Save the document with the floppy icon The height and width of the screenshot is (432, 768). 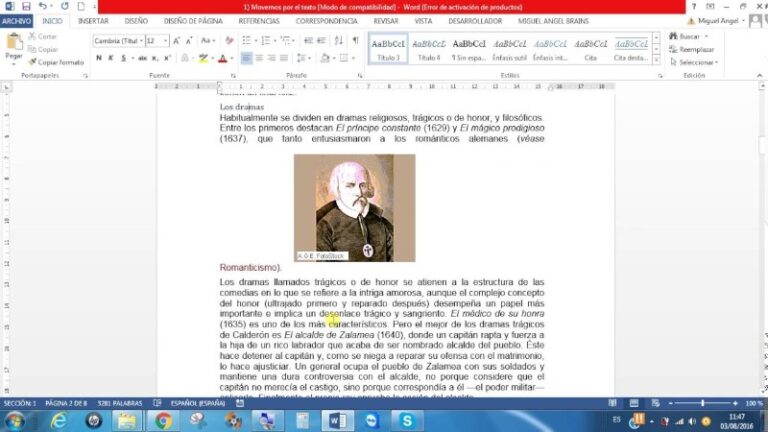(26, 6)
